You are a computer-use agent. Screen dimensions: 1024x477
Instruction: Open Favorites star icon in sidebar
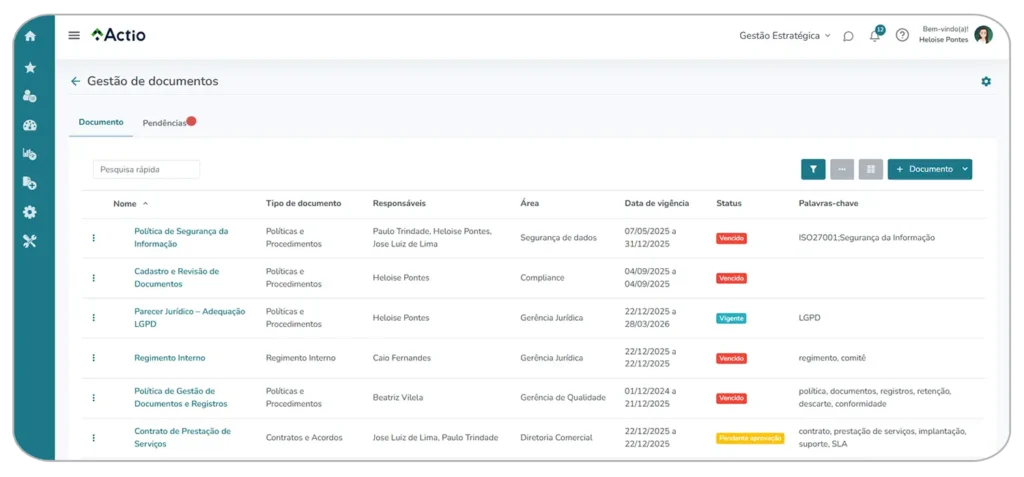[30, 67]
